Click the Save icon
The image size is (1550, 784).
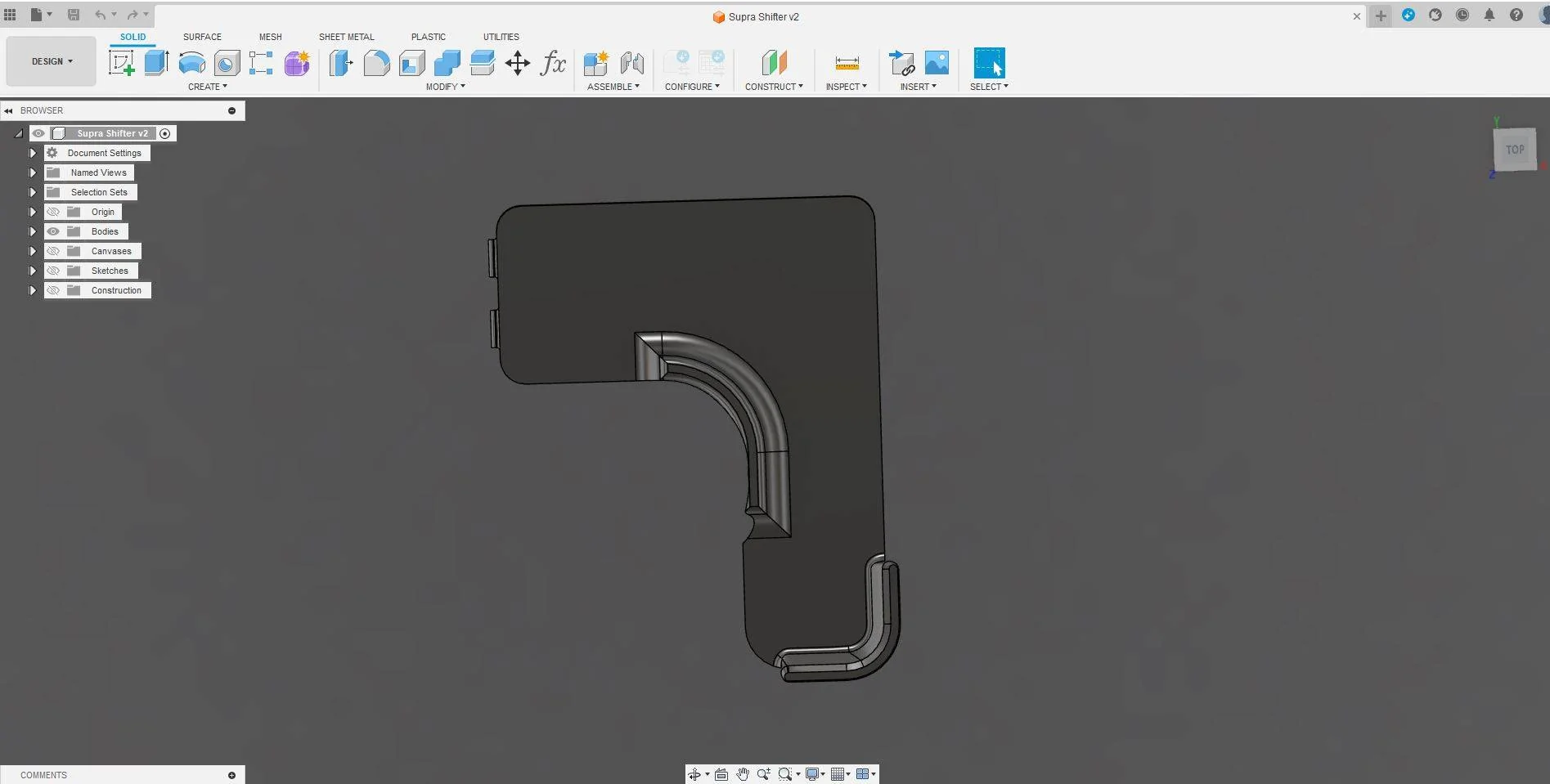(74, 15)
